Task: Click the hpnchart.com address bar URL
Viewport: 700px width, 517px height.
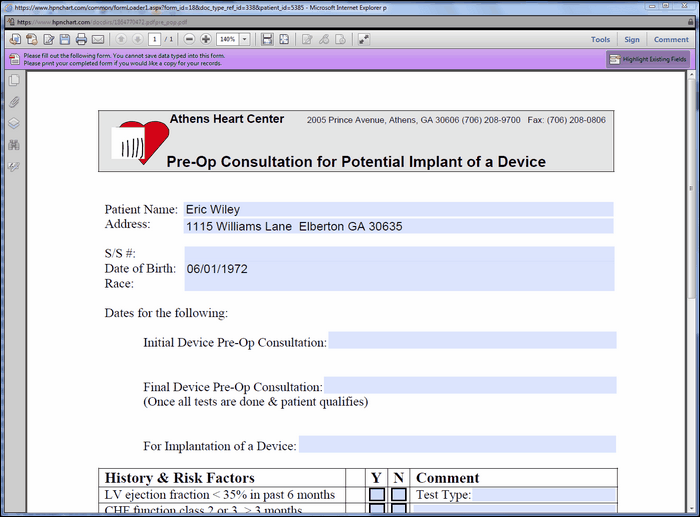Action: [102, 22]
